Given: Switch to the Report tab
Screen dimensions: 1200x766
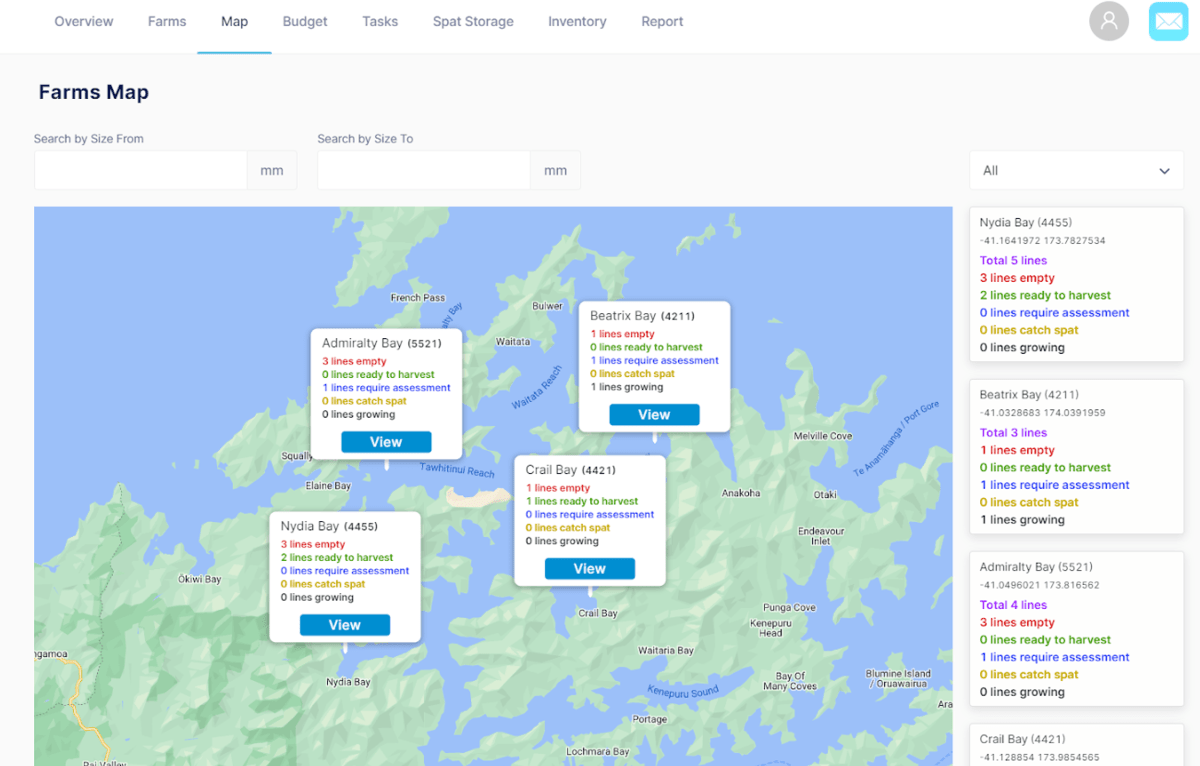Looking at the screenshot, I should 662,21.
